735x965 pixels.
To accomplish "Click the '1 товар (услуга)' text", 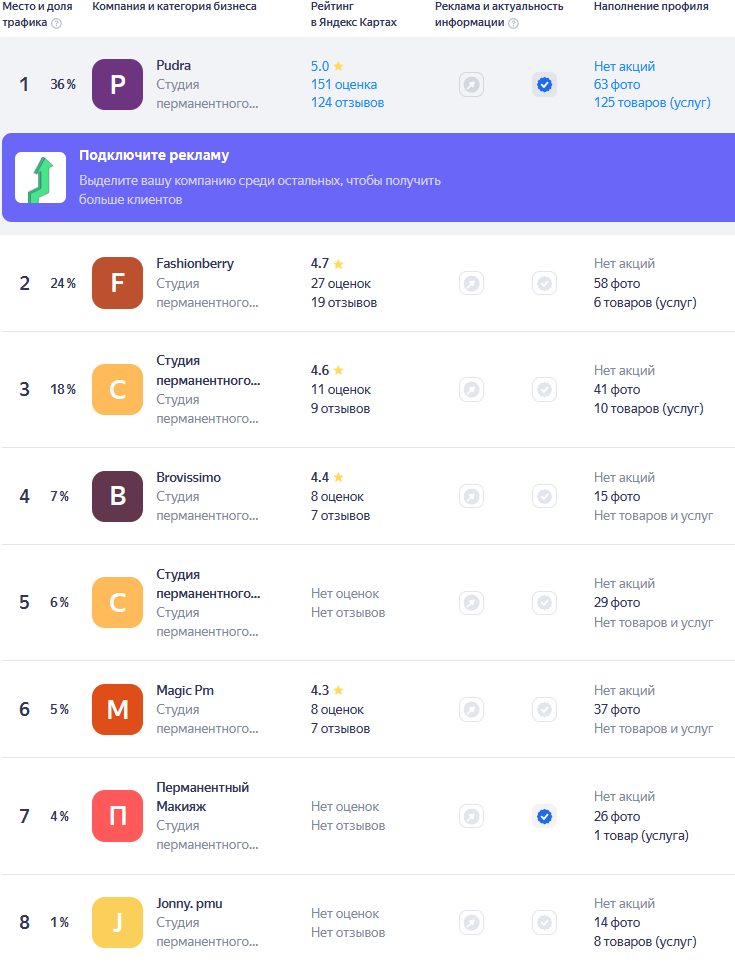I will pos(641,835).
